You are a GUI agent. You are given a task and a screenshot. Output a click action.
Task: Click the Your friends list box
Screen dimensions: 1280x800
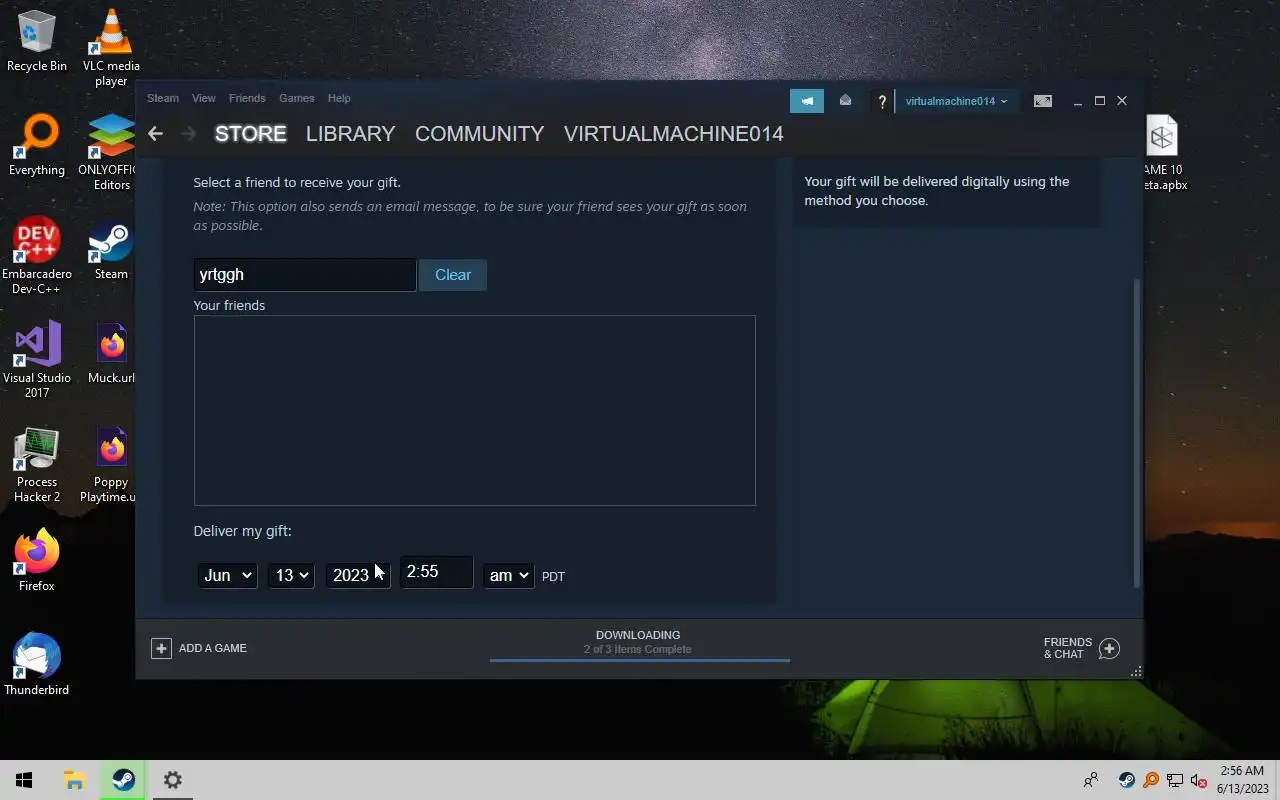pos(474,411)
